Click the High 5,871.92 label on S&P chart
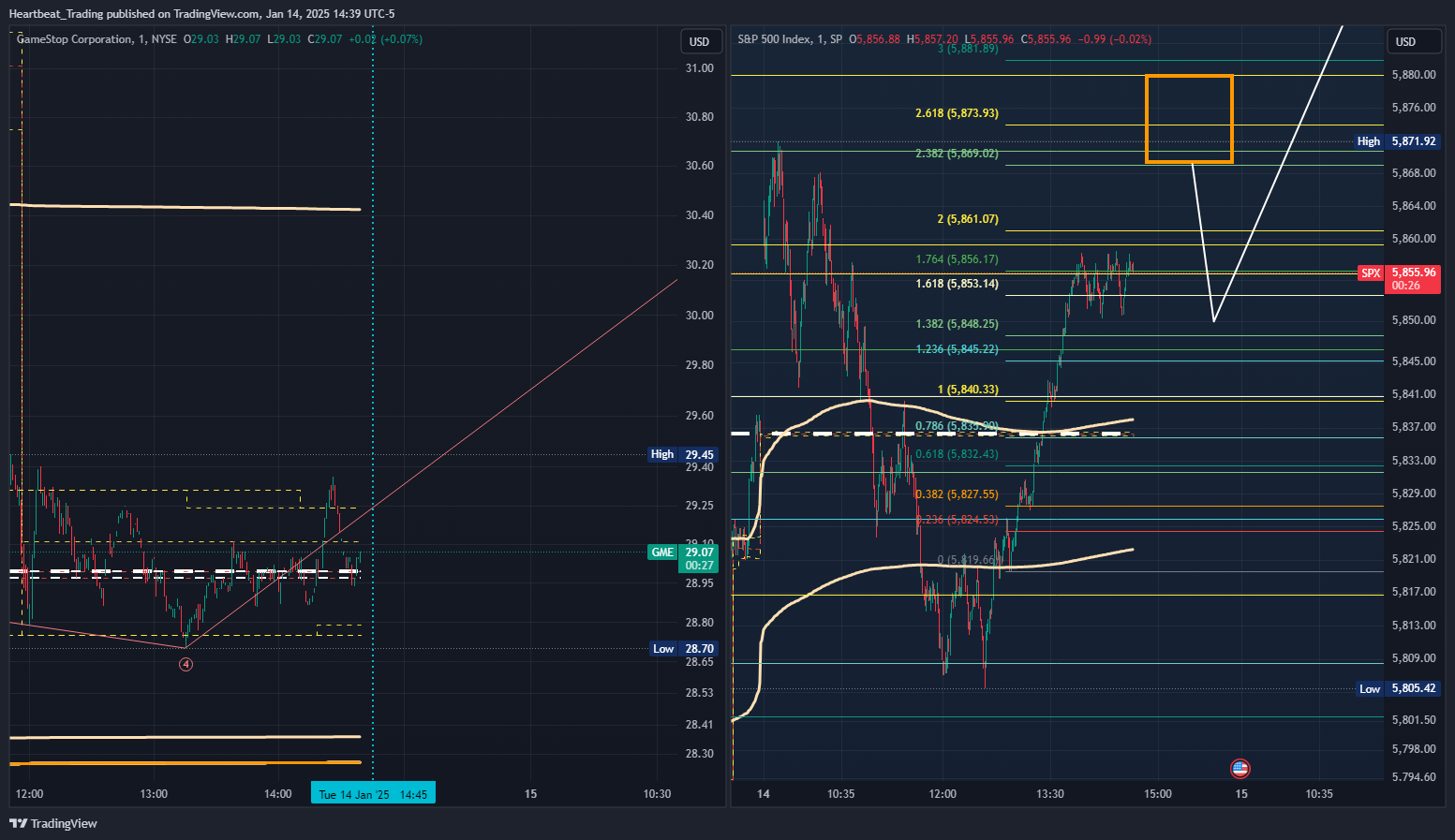The image size is (1455, 840). point(1398,141)
